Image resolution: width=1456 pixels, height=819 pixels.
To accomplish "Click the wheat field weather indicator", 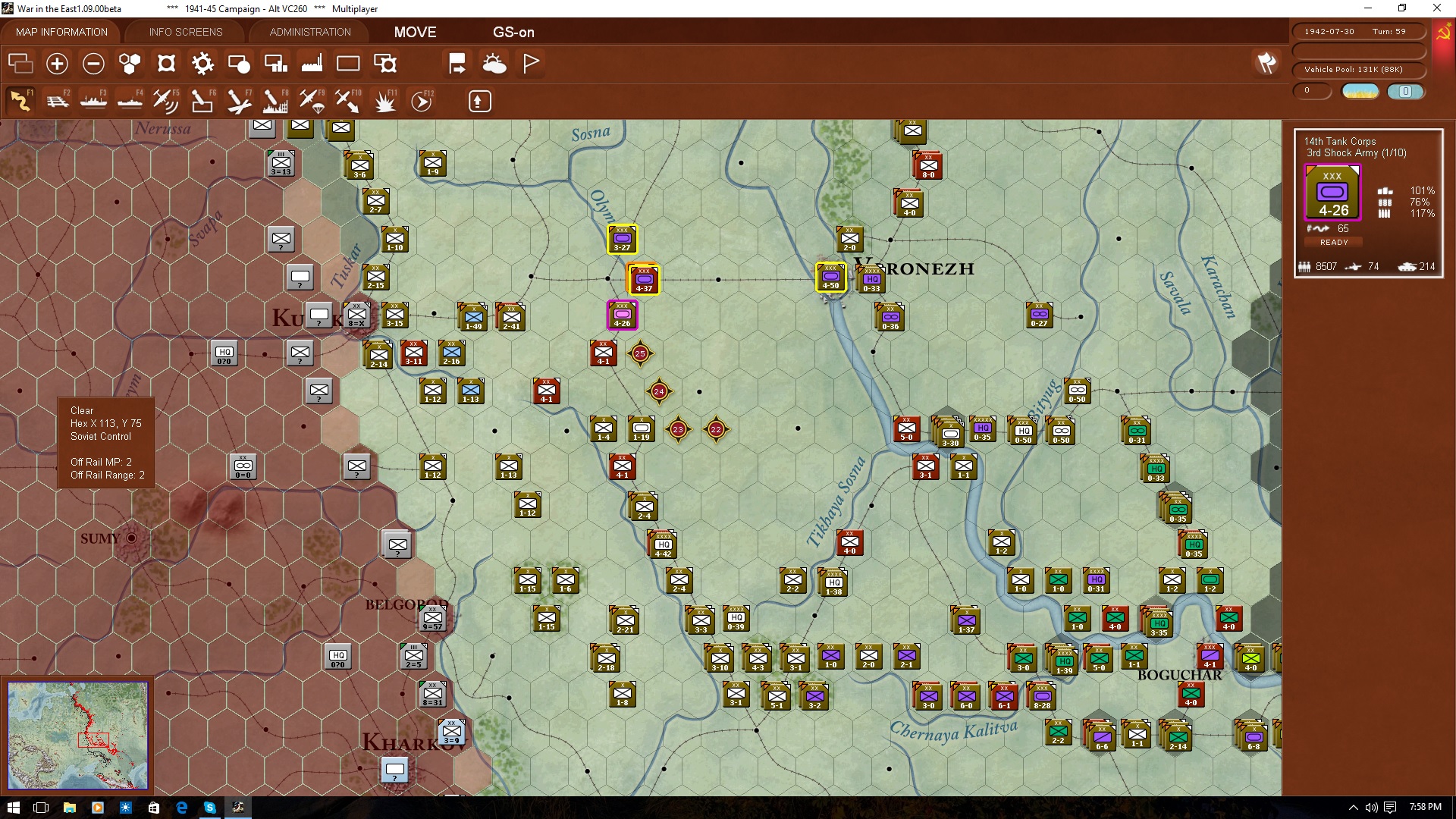I will [1360, 91].
